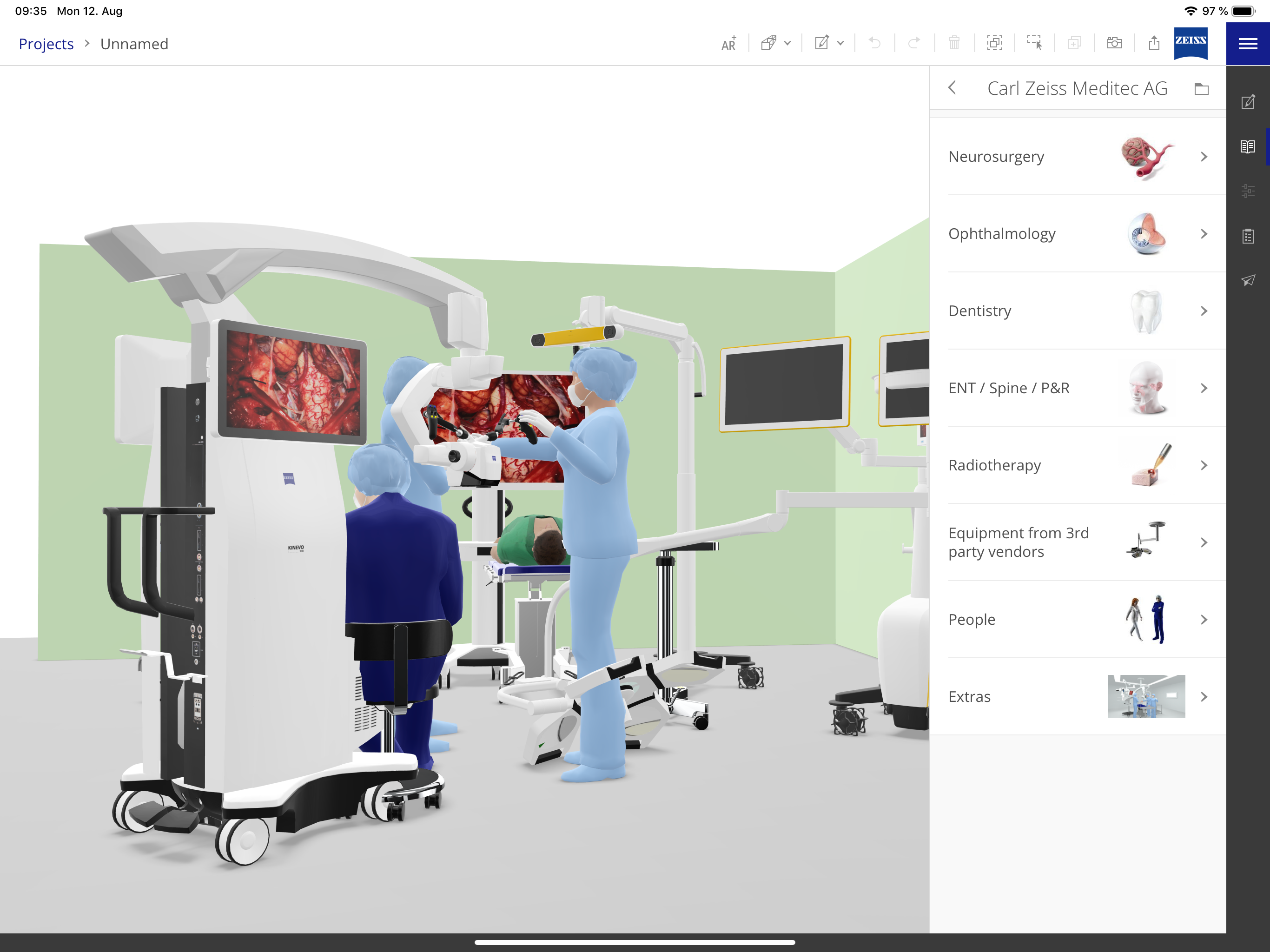Screen dimensions: 1270x952
Task: Expand Neurosurgery with its chevron
Action: point(1204,157)
